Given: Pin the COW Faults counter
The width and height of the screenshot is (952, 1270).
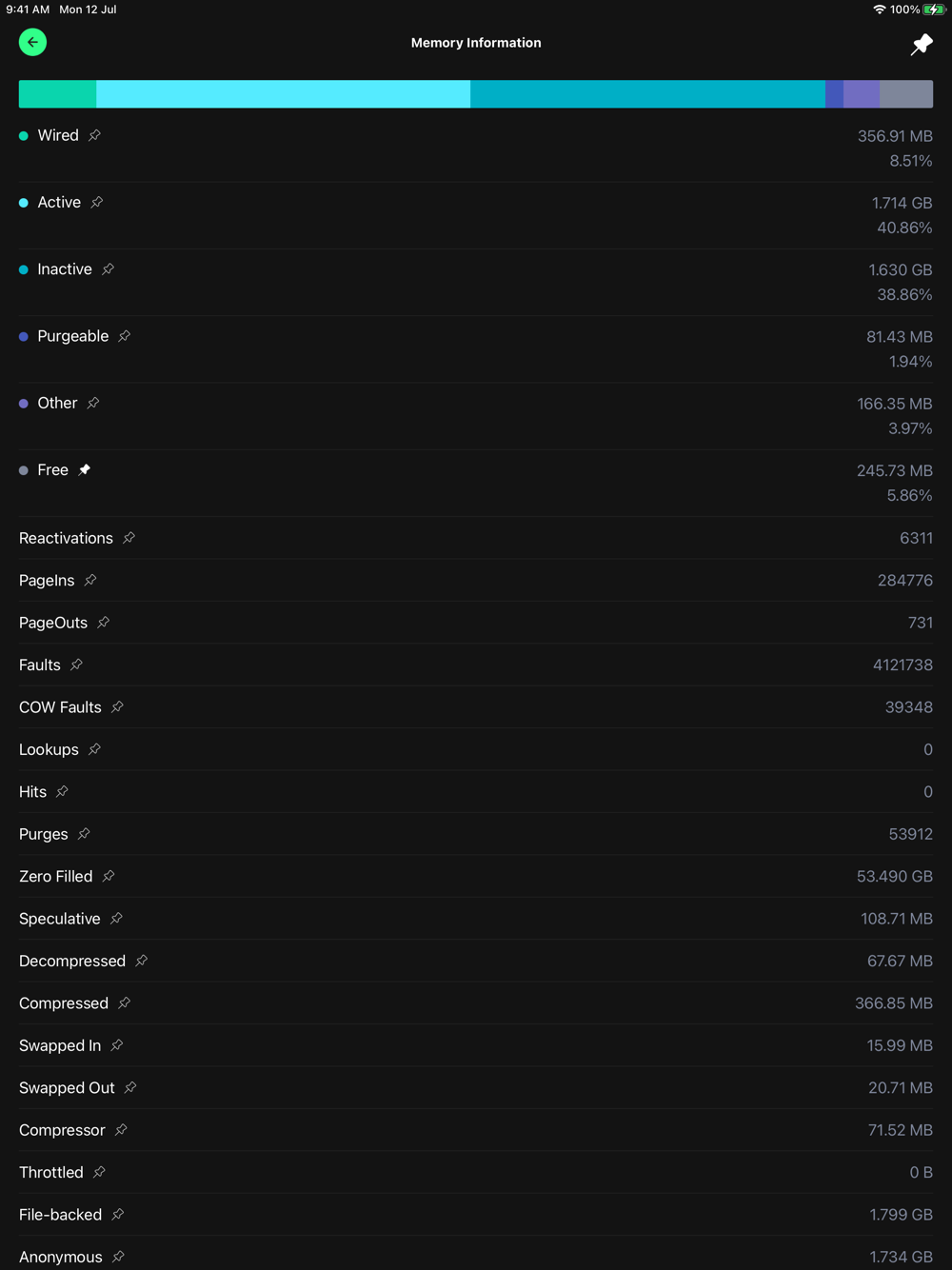Looking at the screenshot, I should click(118, 706).
